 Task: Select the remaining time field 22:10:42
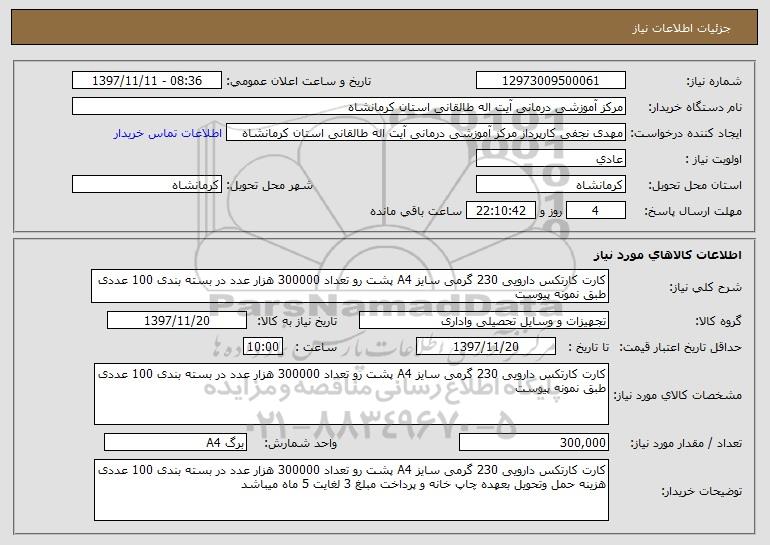click(x=500, y=211)
